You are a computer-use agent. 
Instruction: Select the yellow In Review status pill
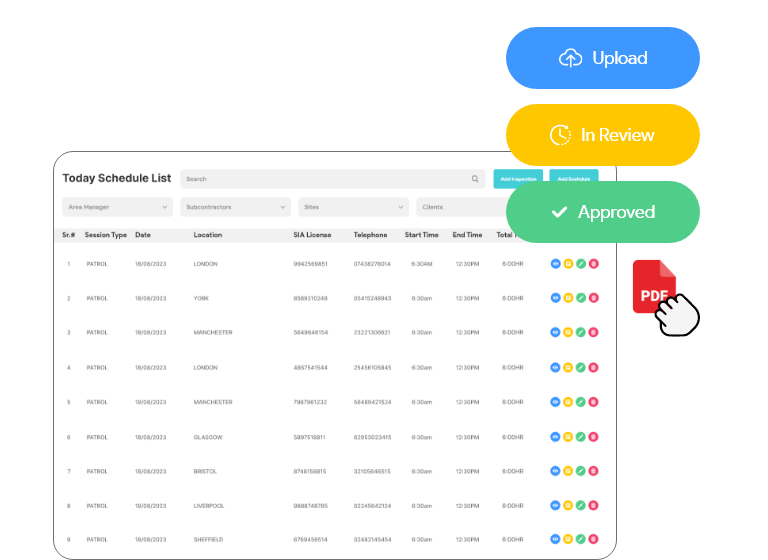(603, 135)
